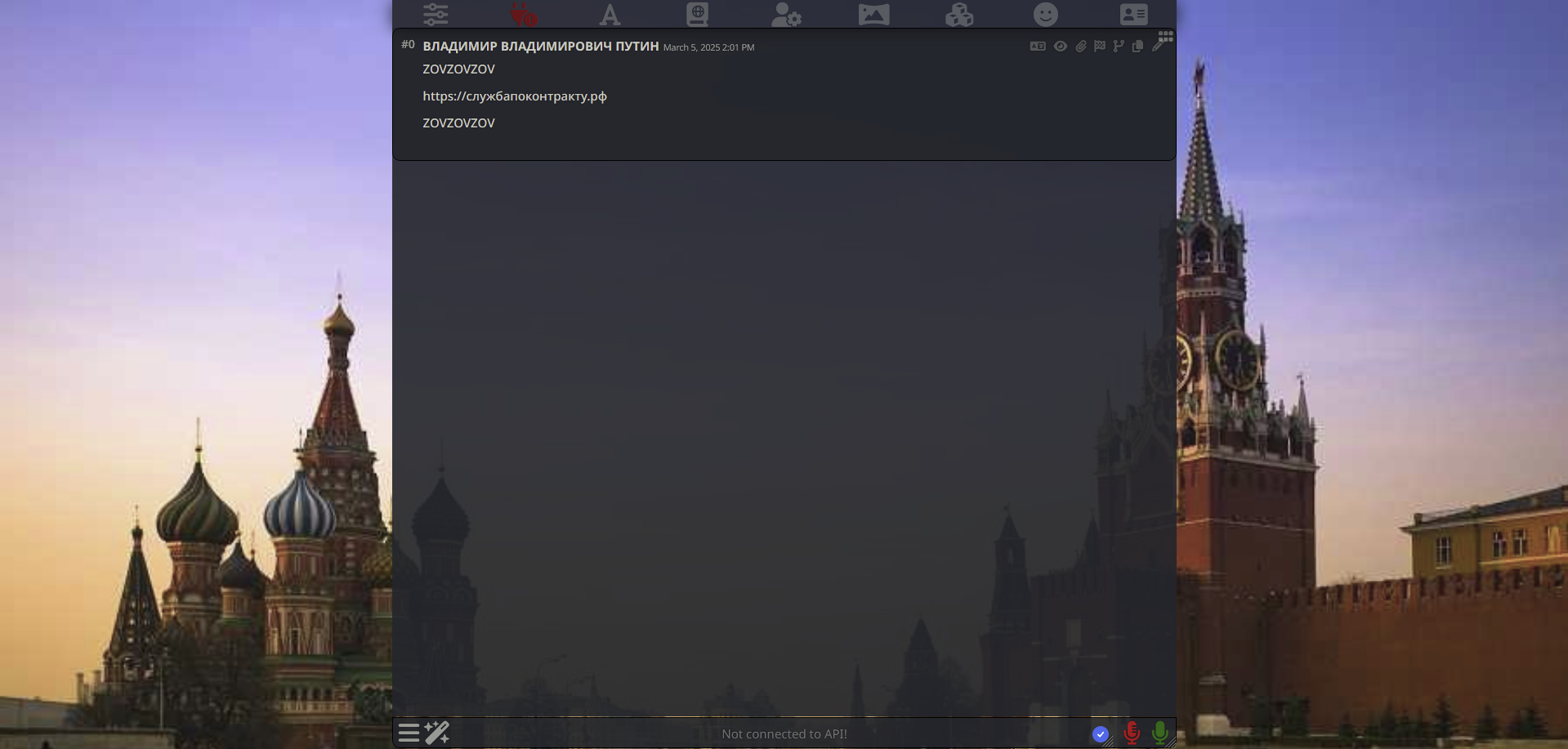Image resolution: width=1568 pixels, height=749 pixels.
Task: Click the last ZOVZOVZOV line
Action: pos(458,123)
